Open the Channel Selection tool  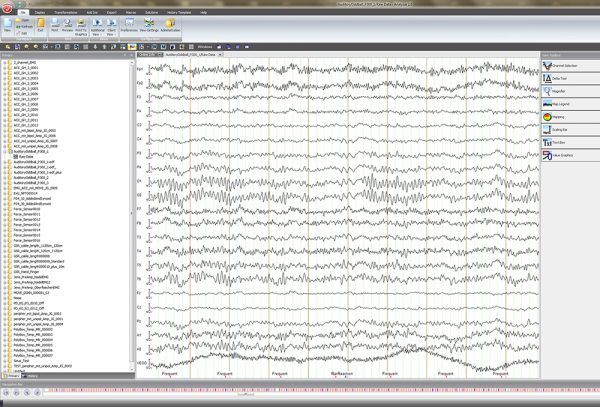pos(565,64)
